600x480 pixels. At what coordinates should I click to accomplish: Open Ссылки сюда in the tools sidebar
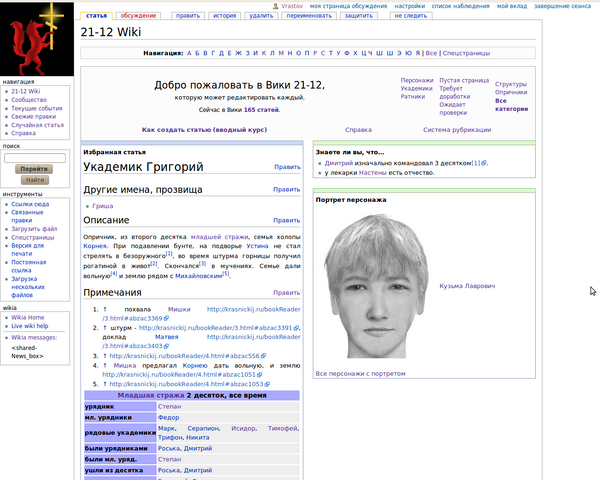point(30,204)
